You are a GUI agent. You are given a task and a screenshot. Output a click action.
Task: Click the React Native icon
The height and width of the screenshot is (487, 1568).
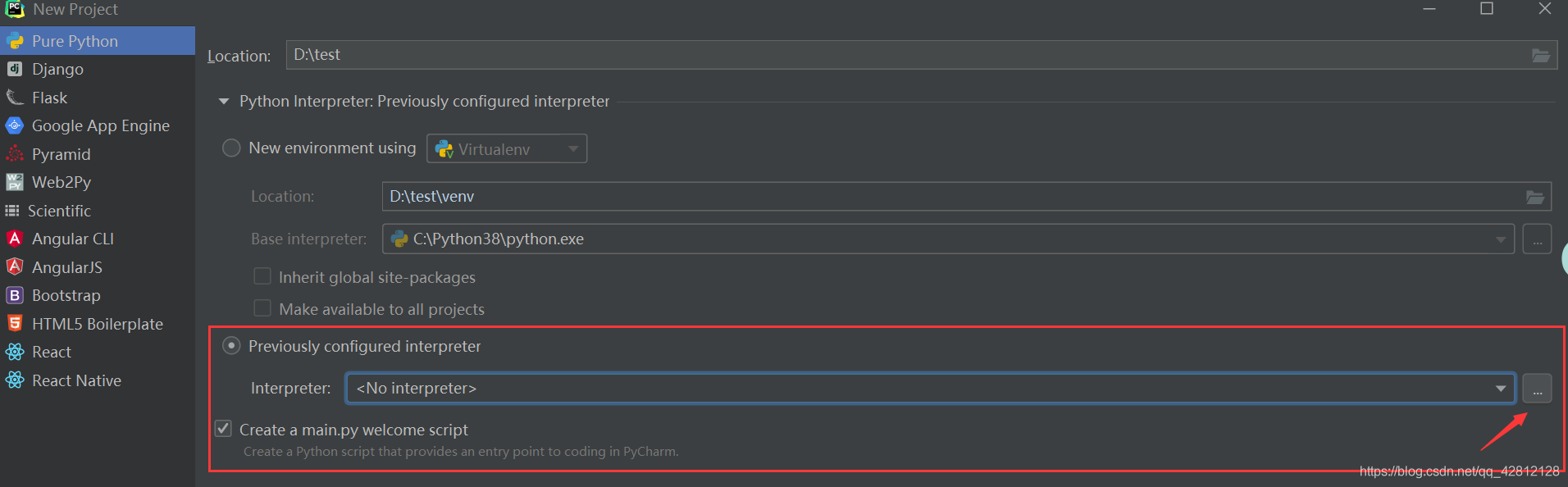pyautogui.click(x=15, y=380)
